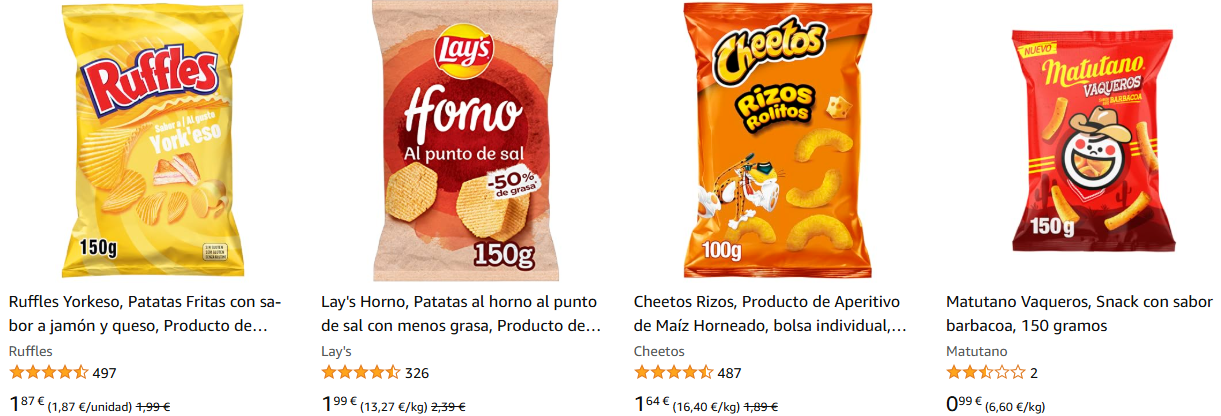Viewport: 1221px width, 416px height.
Task: Open the 497 reviews for Ruffles
Action: tap(105, 373)
